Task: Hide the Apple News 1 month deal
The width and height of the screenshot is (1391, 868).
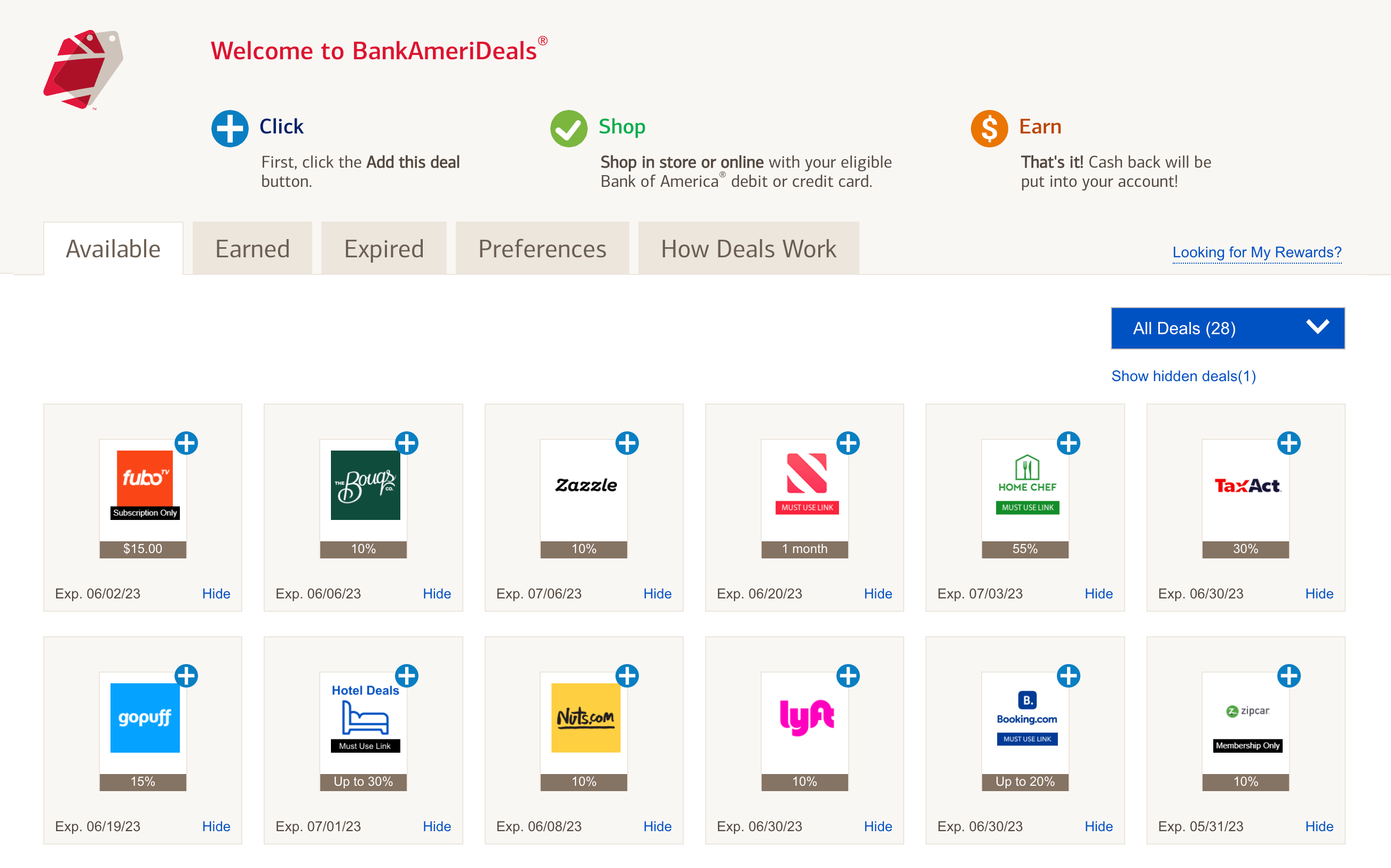Action: (878, 594)
